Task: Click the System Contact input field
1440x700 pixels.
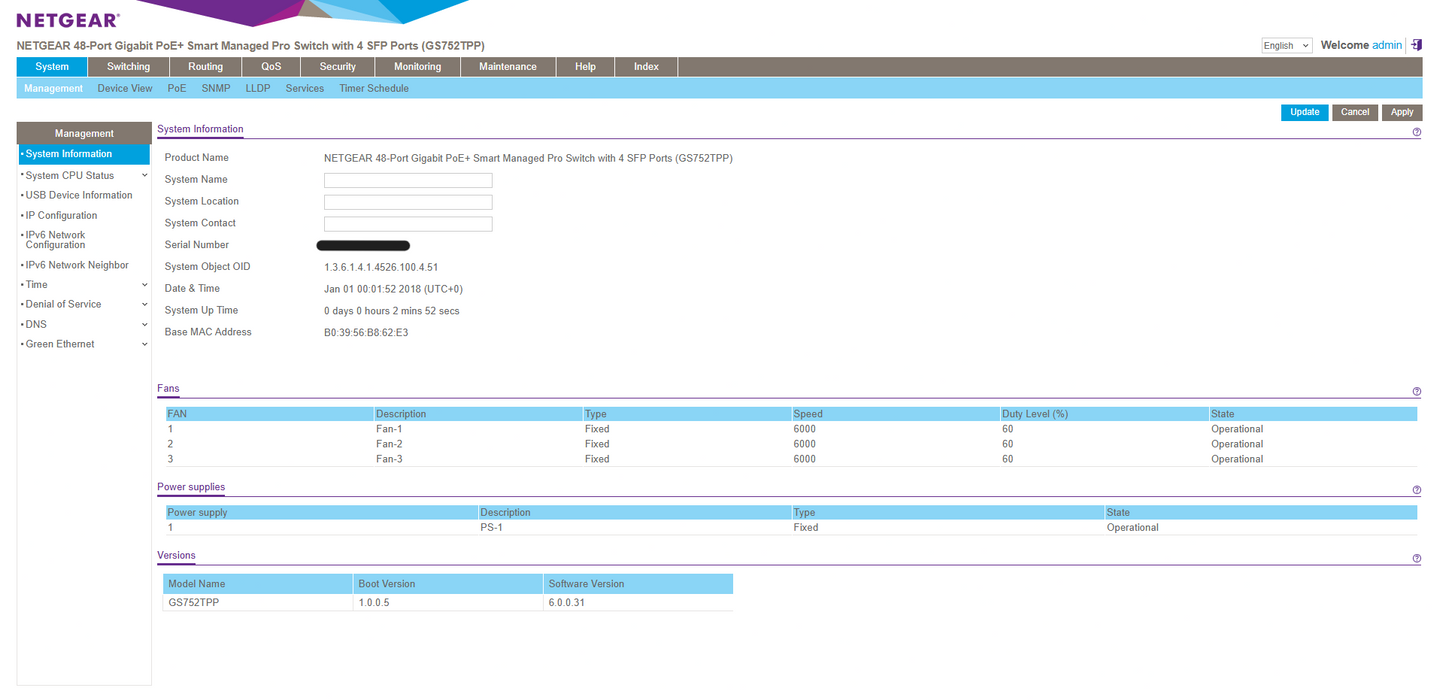Action: (408, 224)
